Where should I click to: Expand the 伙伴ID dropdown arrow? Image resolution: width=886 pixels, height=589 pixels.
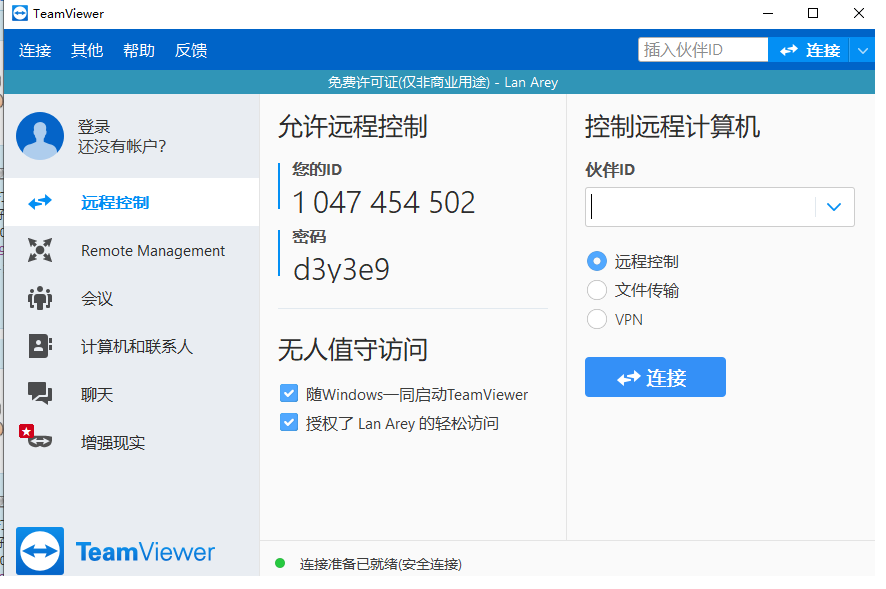[x=834, y=207]
